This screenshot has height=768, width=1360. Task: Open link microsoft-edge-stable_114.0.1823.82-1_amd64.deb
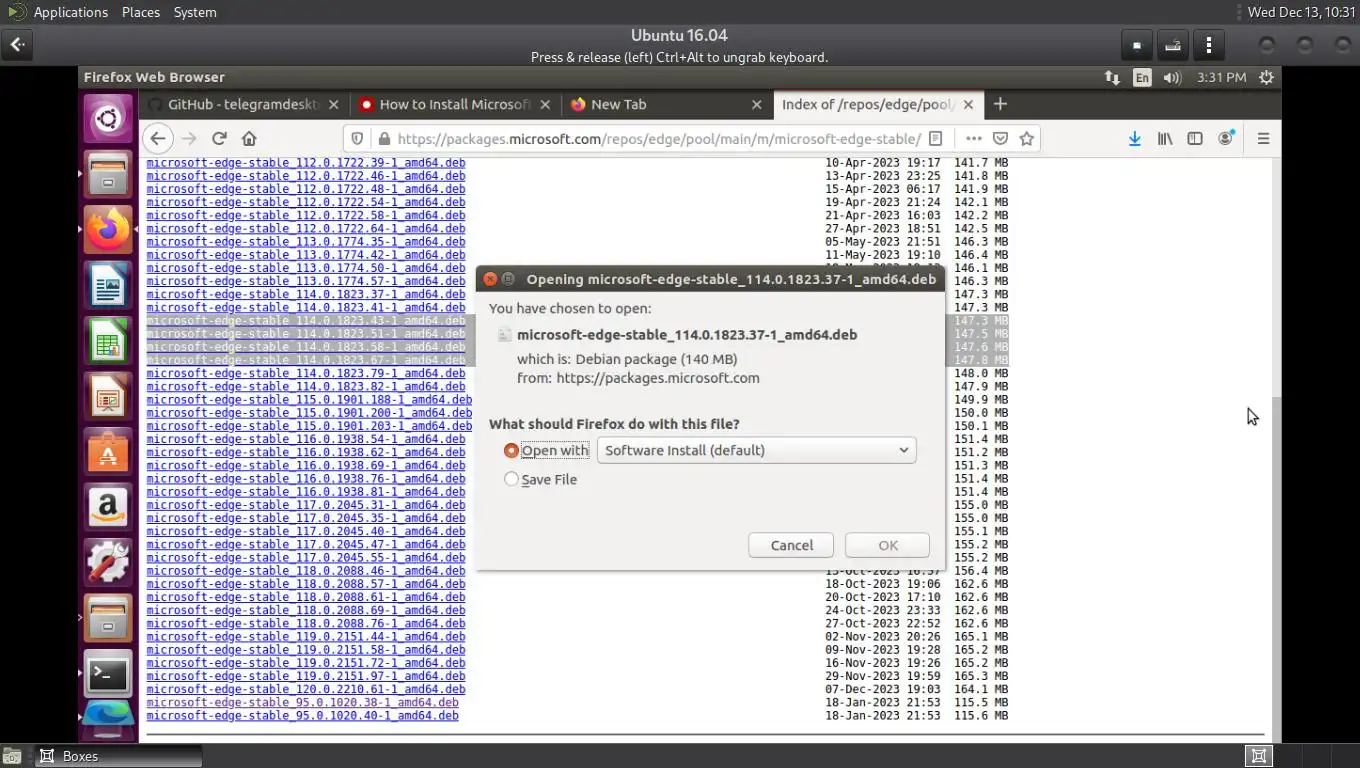tap(306, 386)
